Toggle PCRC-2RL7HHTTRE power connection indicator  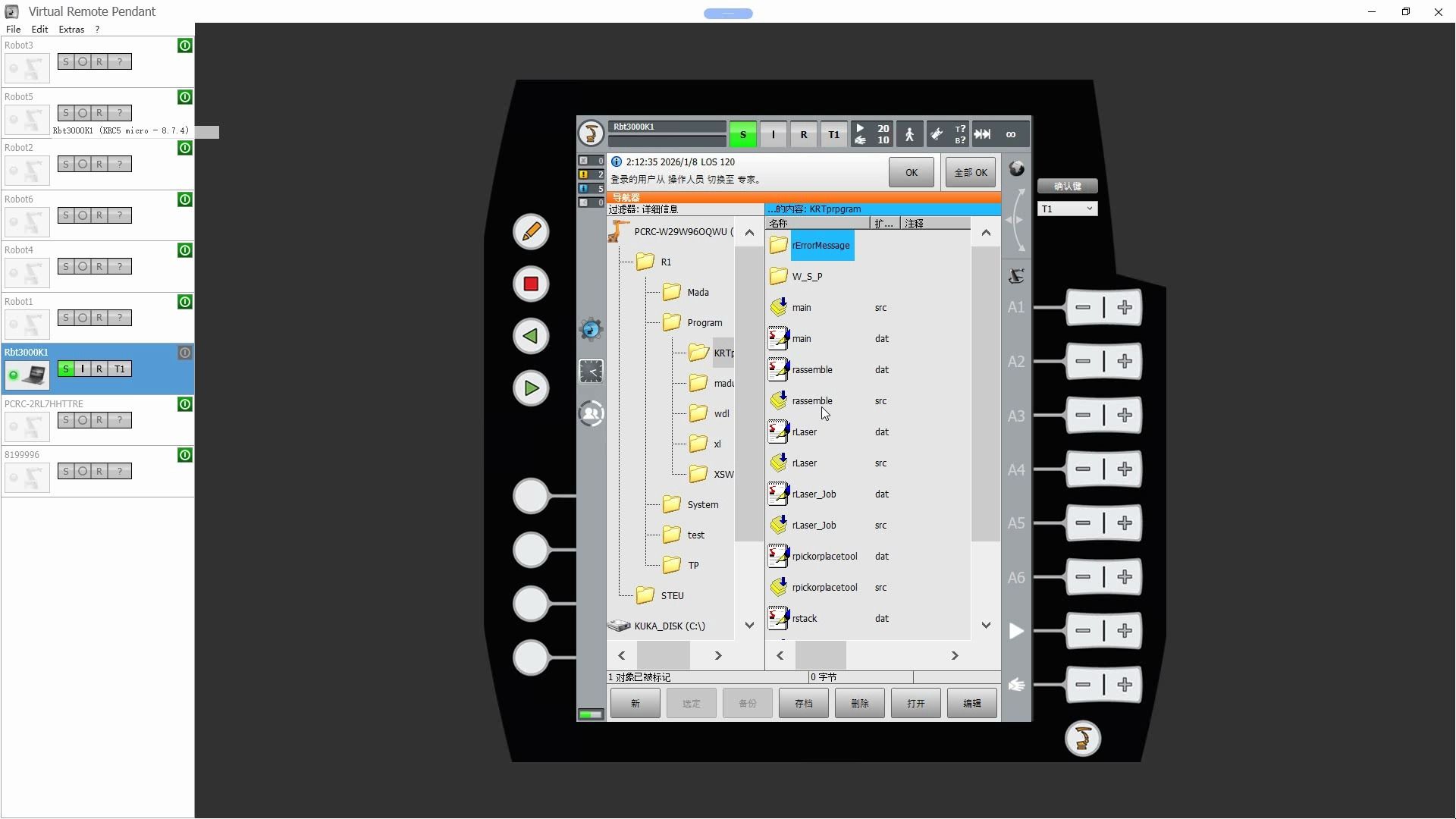[x=185, y=404]
